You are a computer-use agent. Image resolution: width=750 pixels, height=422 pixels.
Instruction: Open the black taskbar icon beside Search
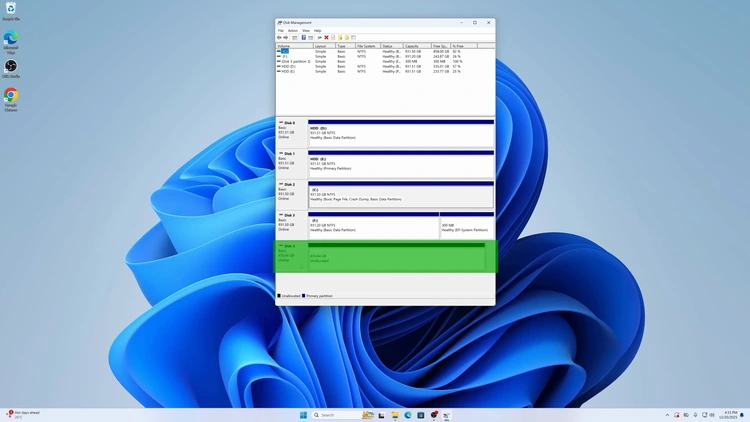381,415
